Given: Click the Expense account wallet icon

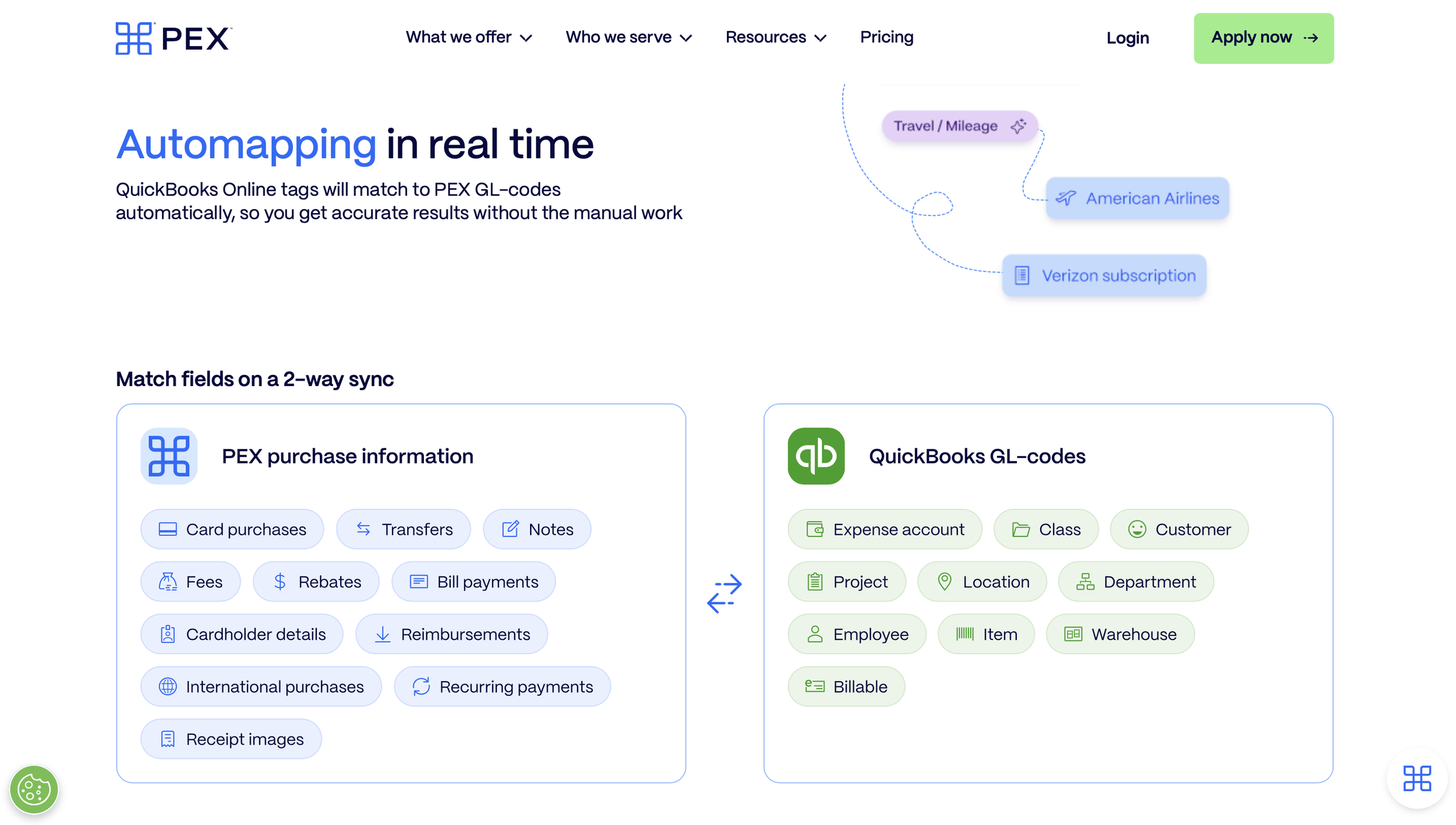Looking at the screenshot, I should click(815, 529).
